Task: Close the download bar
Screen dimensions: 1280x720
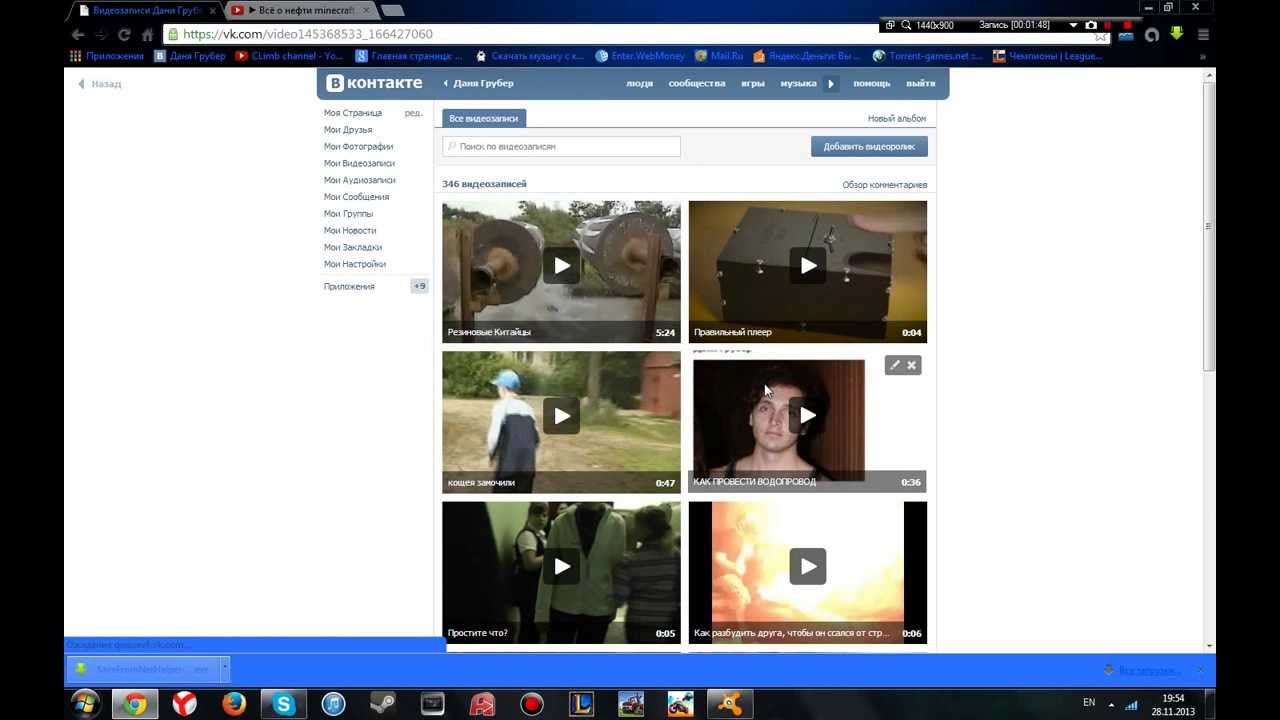Action: click(1200, 670)
